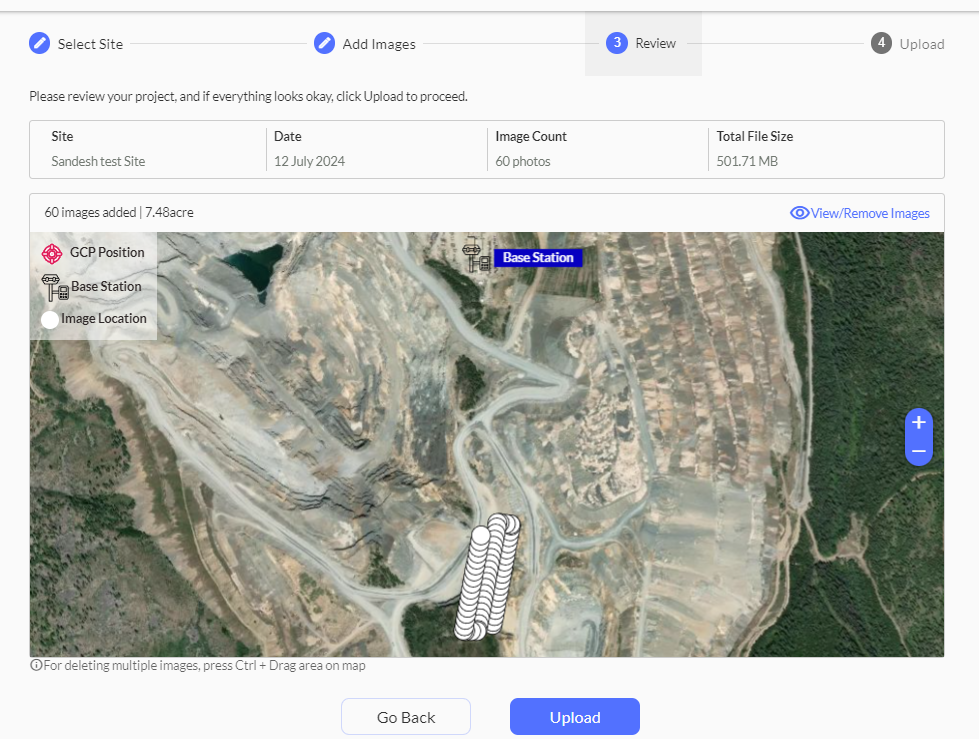Click the GCP Position legend icon

(x=52, y=253)
